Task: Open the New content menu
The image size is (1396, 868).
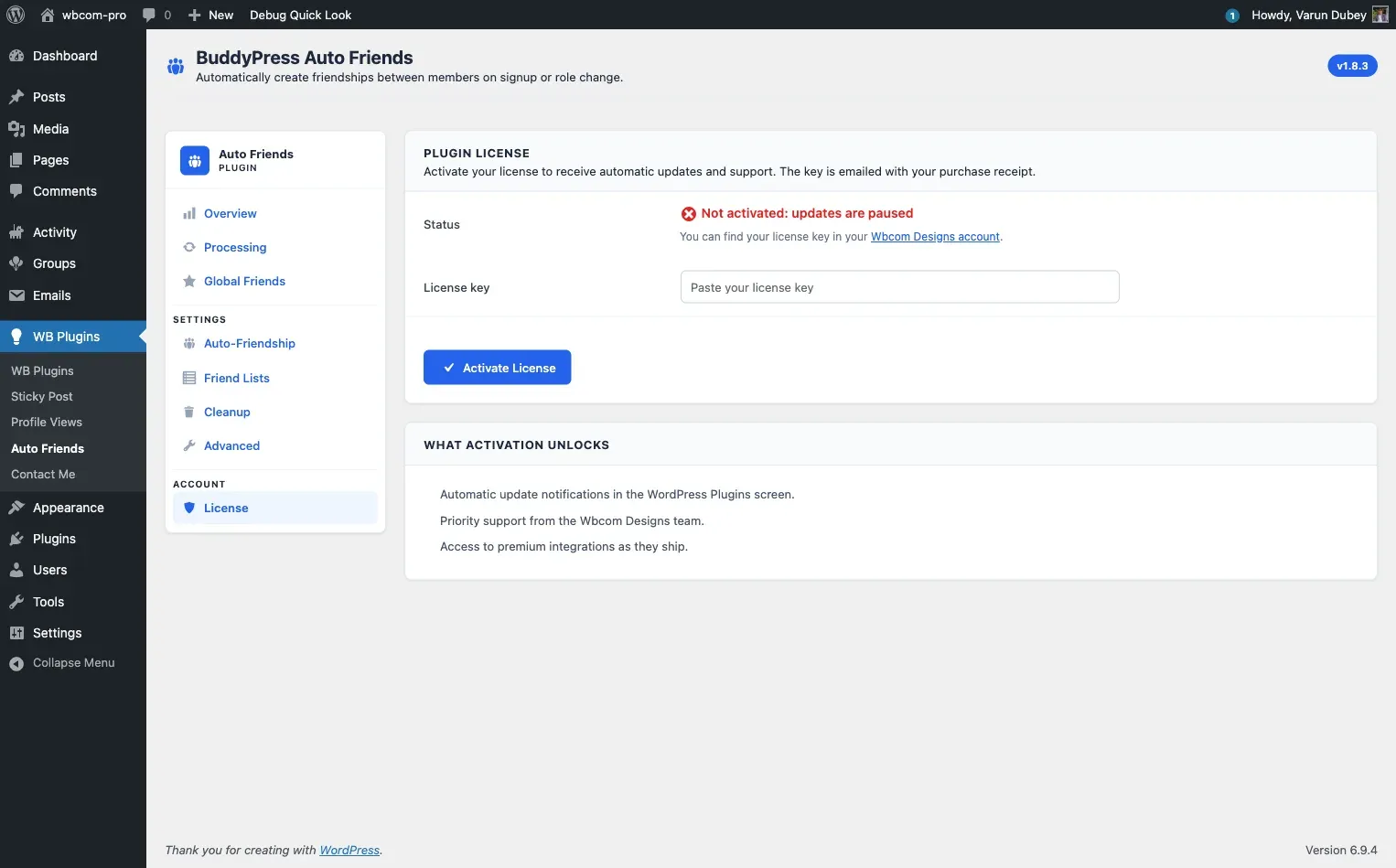Action: (x=210, y=15)
